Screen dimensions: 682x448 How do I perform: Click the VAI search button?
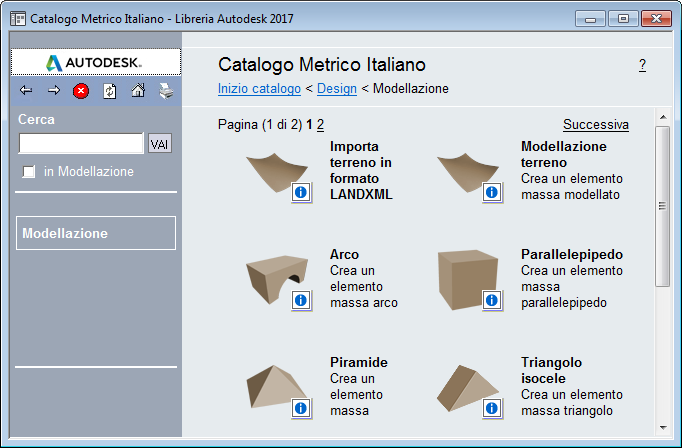160,143
